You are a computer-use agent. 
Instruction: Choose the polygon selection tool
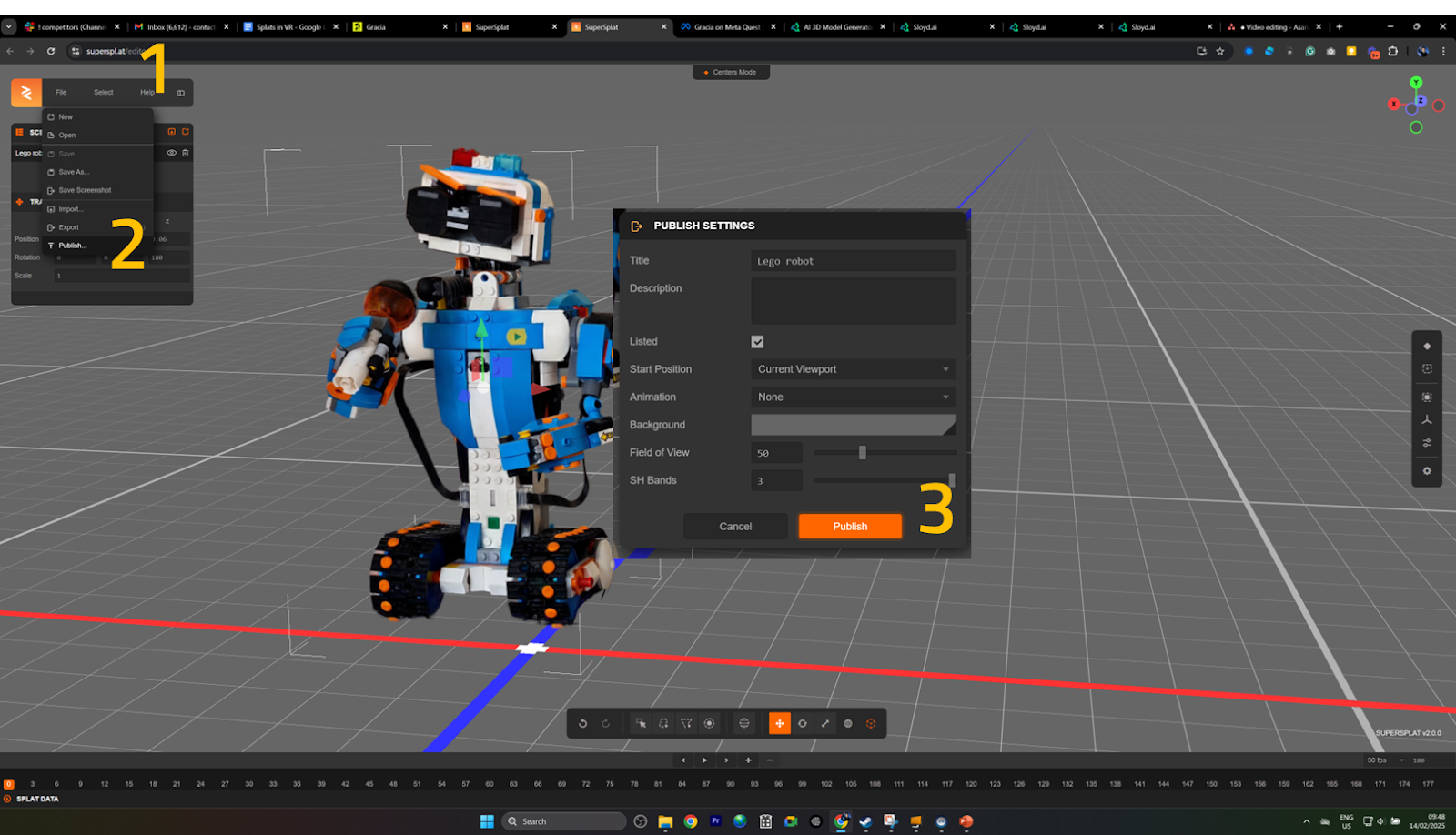pos(685,723)
